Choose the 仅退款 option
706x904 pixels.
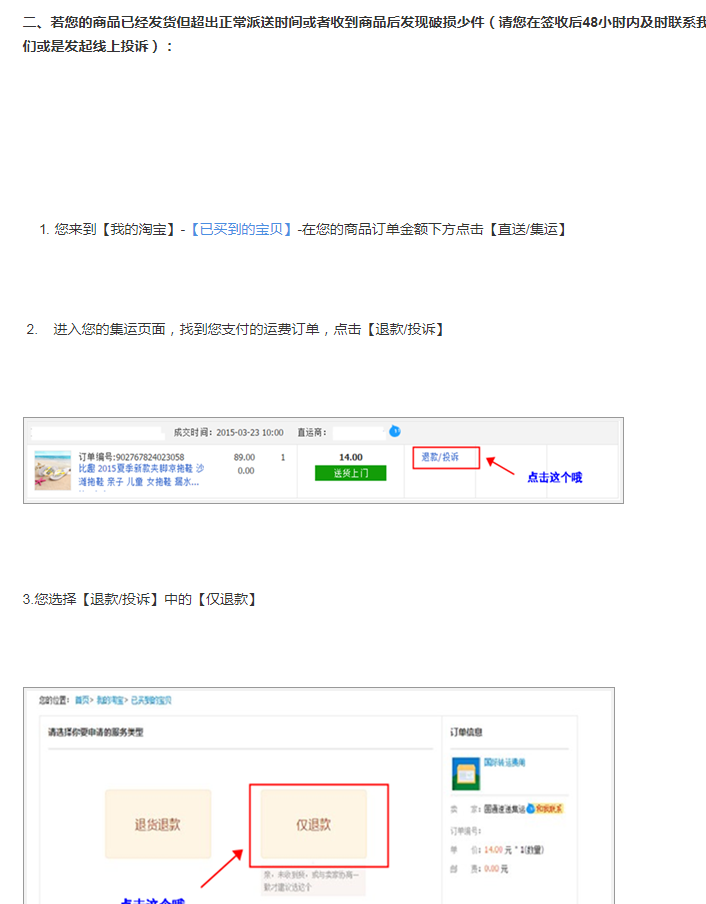tap(314, 824)
